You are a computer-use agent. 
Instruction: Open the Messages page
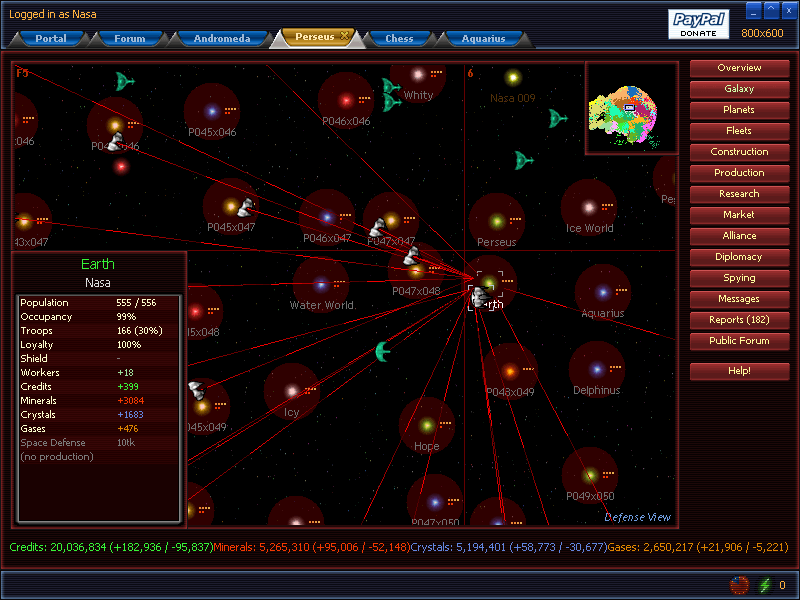[x=739, y=298]
